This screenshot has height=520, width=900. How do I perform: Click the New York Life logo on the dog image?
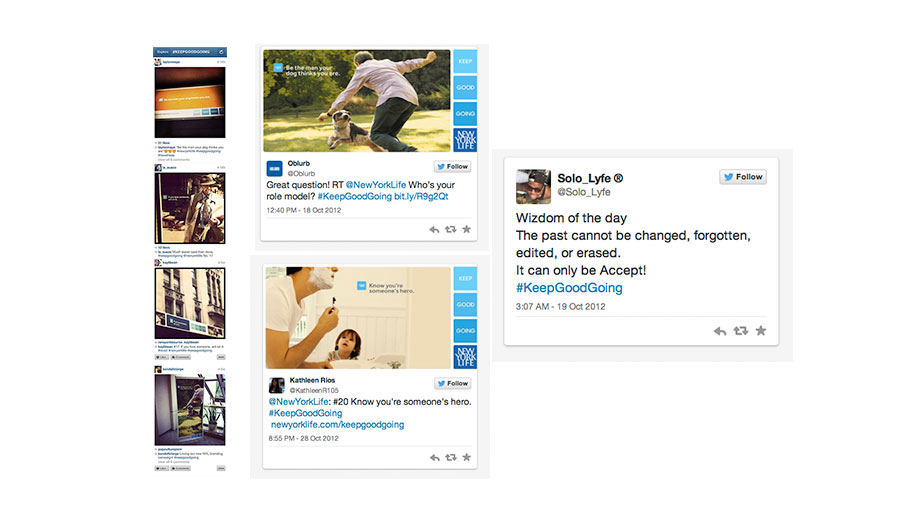tap(465, 140)
